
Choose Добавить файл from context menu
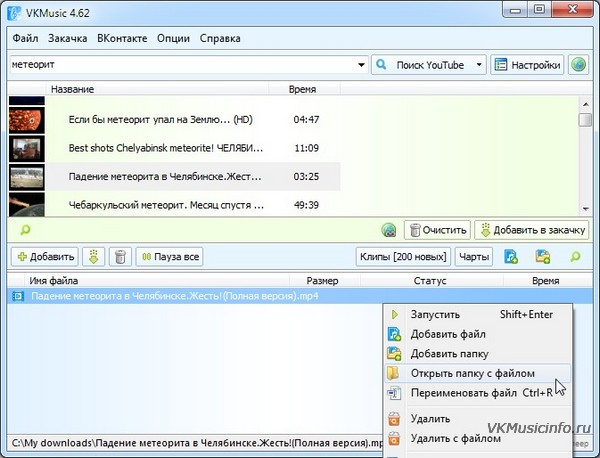coord(478,334)
